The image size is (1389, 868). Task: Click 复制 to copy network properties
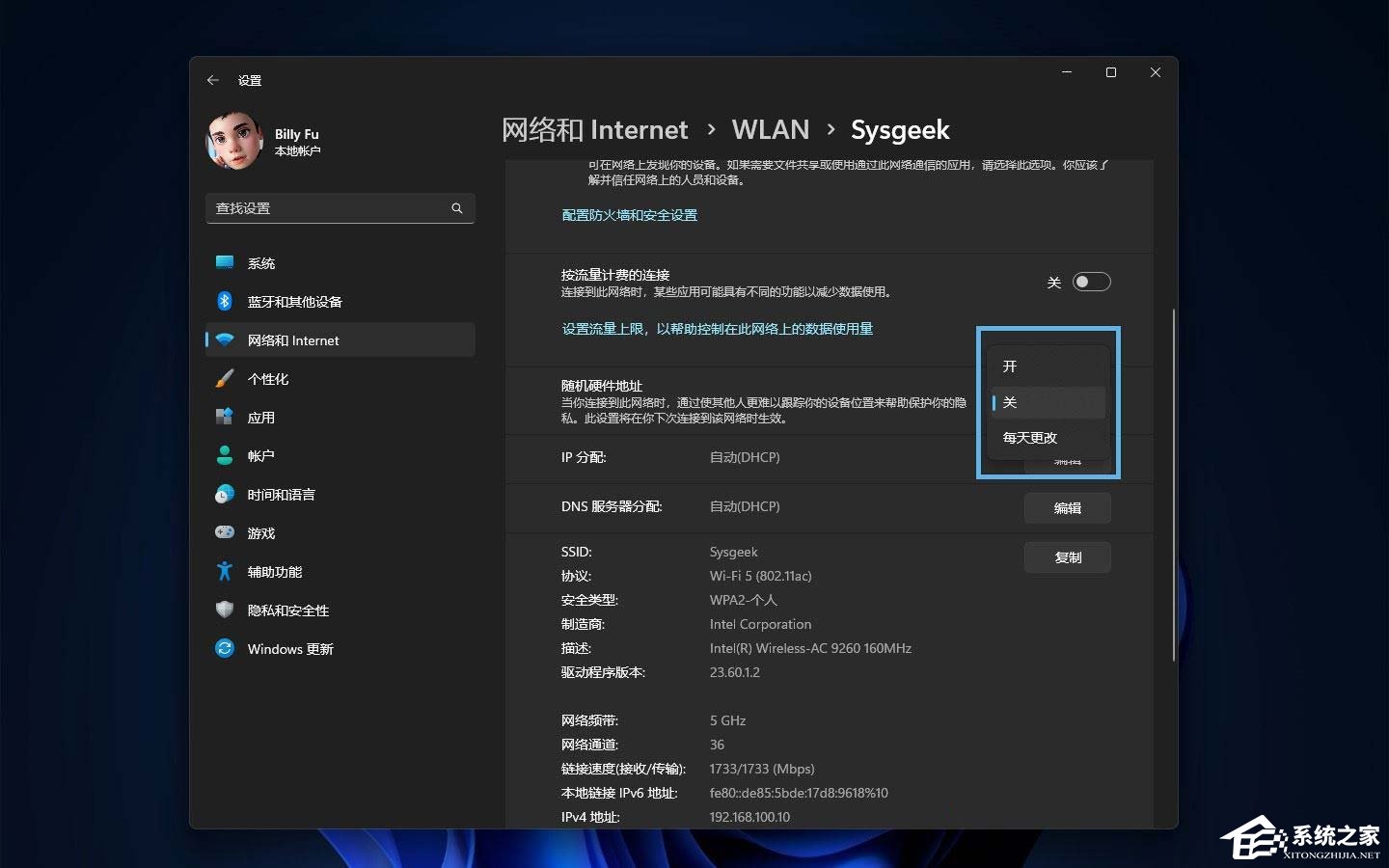(1067, 556)
